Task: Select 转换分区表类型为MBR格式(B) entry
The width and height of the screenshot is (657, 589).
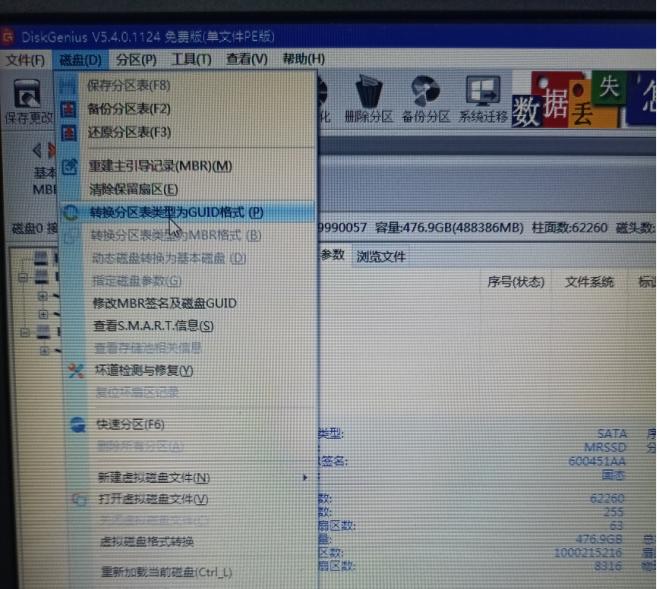Action: coord(176,235)
